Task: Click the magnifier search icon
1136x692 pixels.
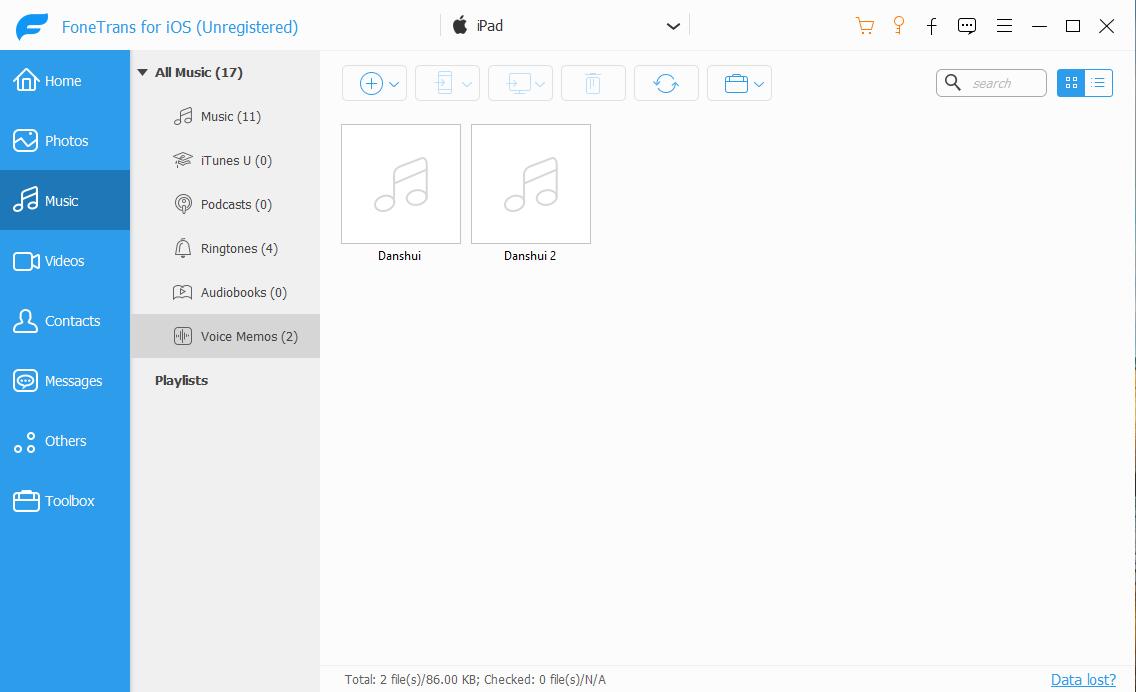Action: click(x=953, y=83)
